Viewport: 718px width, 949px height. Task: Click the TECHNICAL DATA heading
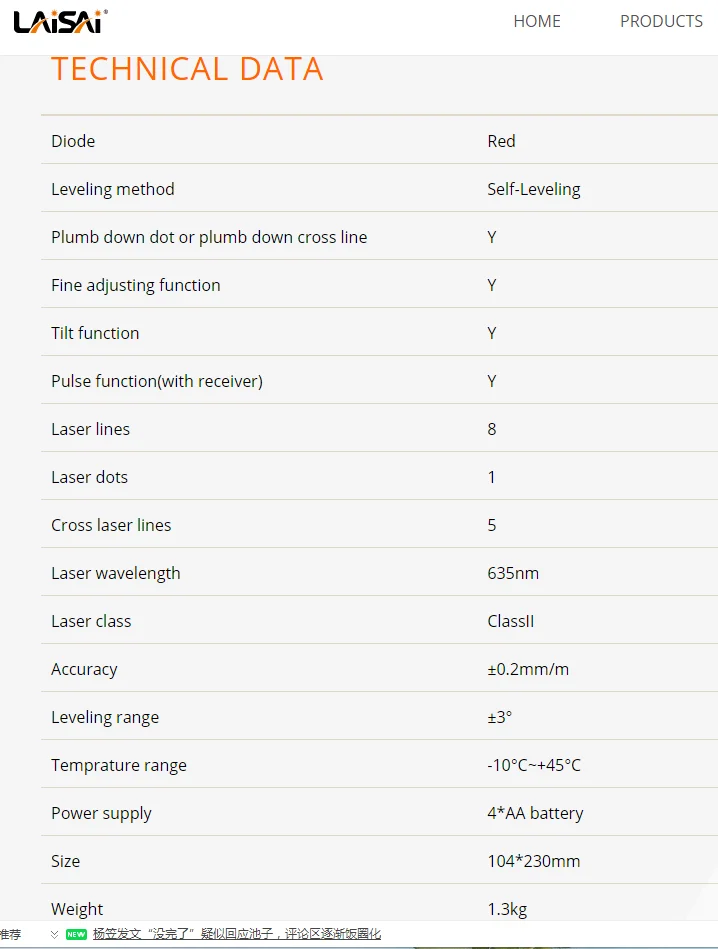[x=187, y=69]
